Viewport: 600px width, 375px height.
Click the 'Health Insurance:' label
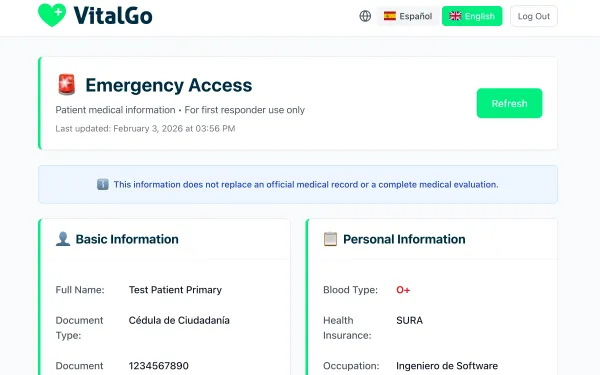(347, 328)
